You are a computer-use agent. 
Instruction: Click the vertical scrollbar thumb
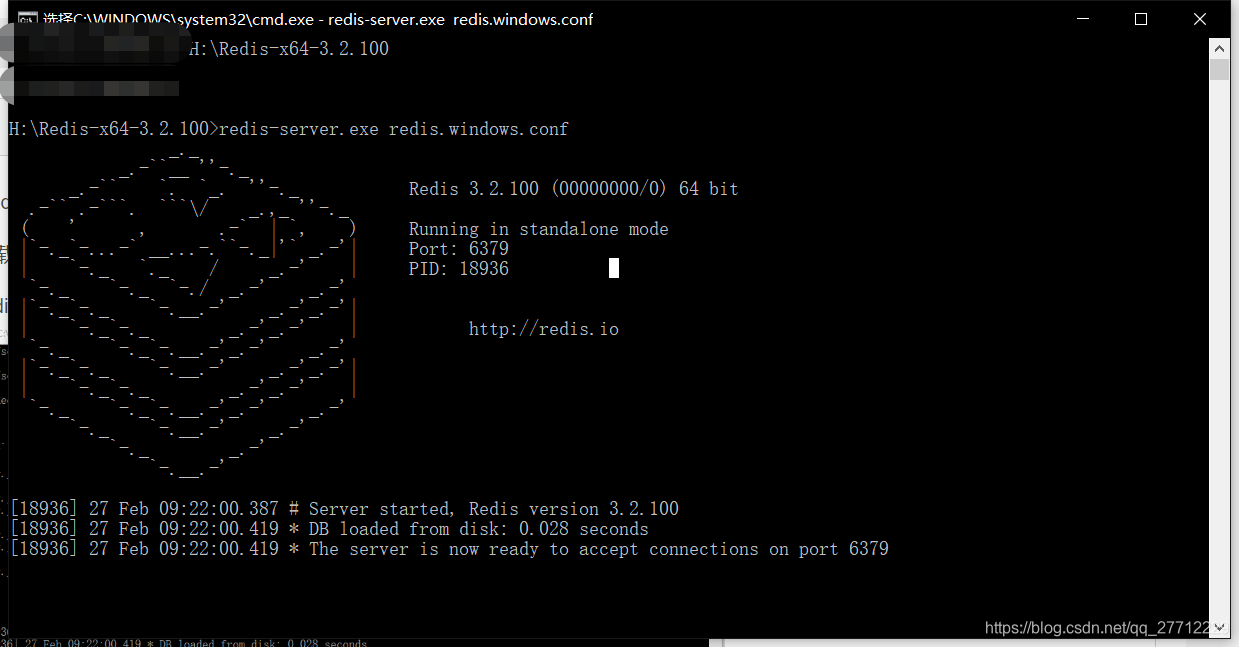pyautogui.click(x=1219, y=70)
